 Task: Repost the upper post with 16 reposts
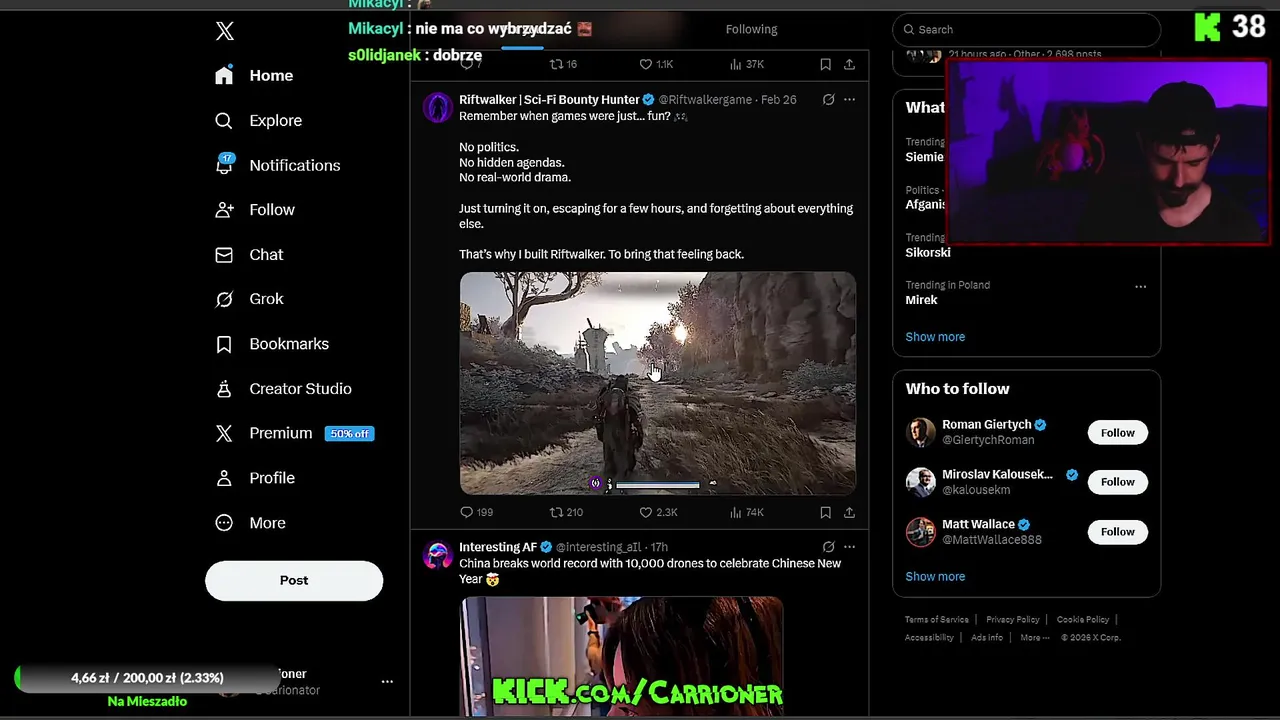coord(563,65)
